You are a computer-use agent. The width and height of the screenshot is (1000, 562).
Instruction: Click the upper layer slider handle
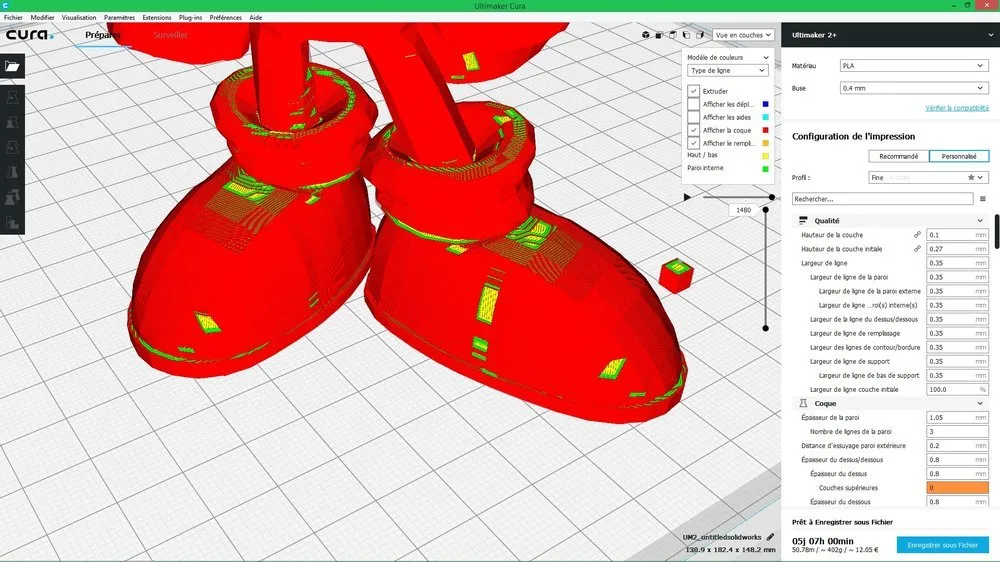pyautogui.click(x=766, y=209)
